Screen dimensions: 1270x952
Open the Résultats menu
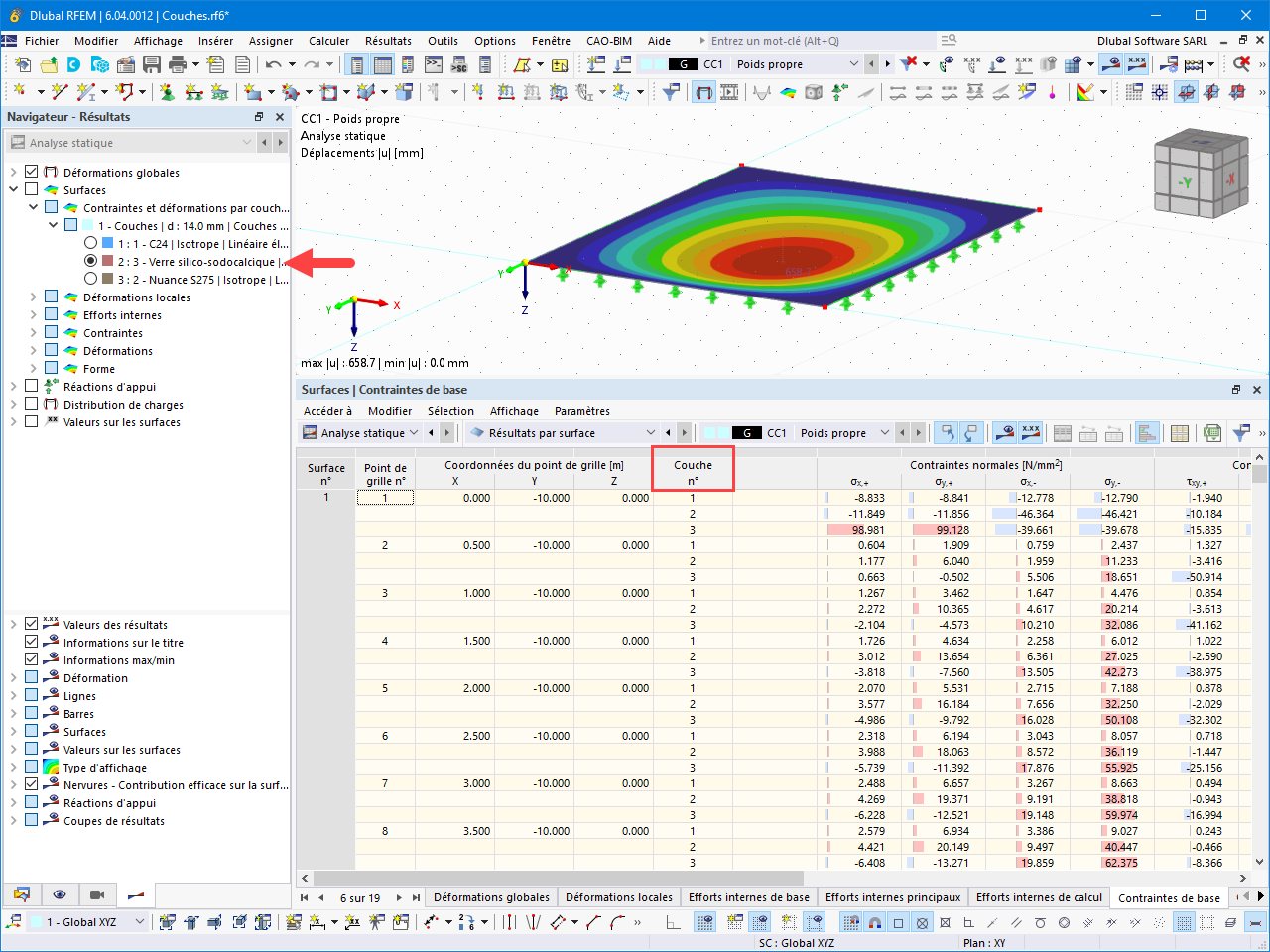pyautogui.click(x=388, y=41)
